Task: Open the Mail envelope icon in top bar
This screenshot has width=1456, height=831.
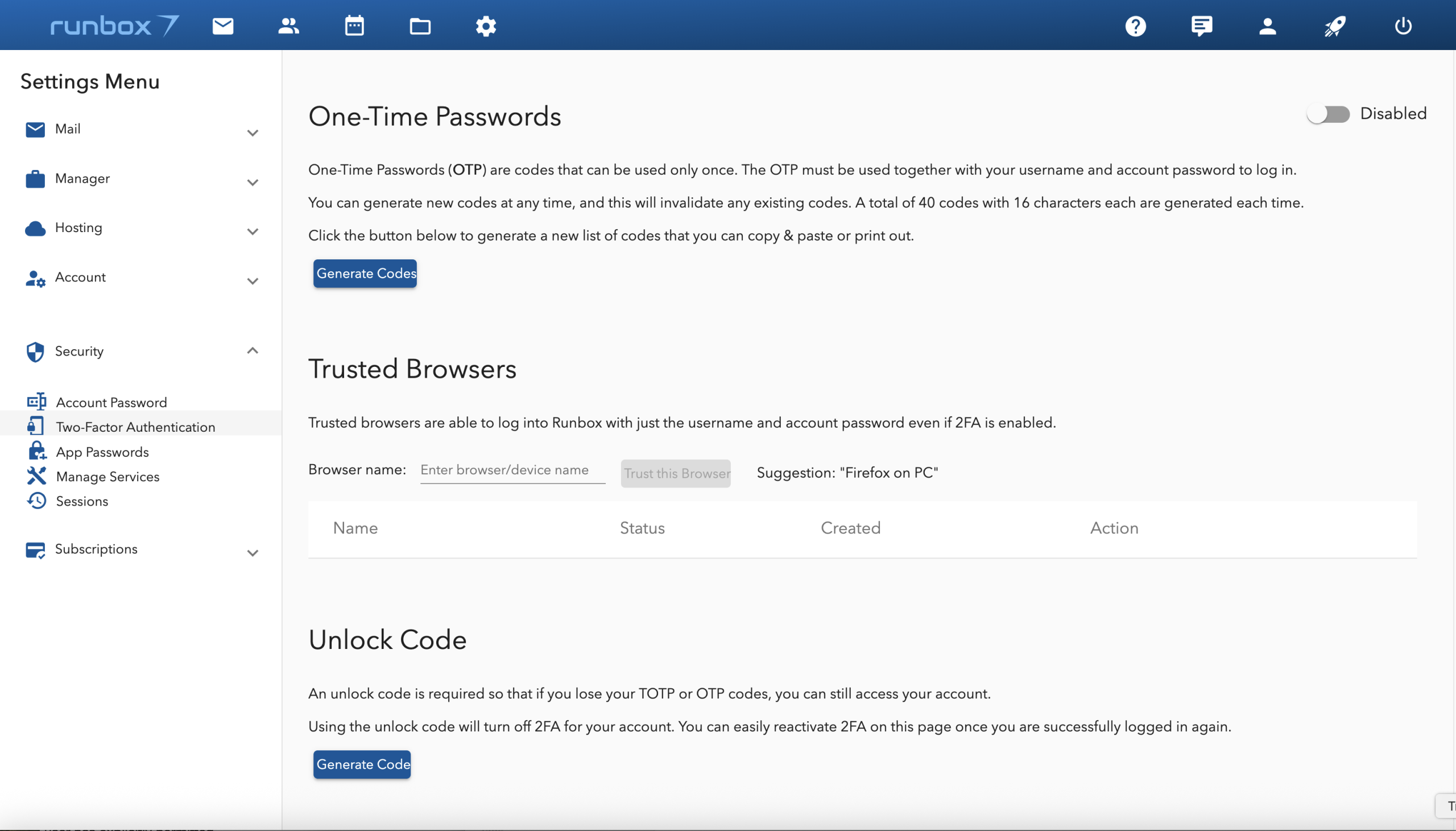Action: click(x=222, y=26)
